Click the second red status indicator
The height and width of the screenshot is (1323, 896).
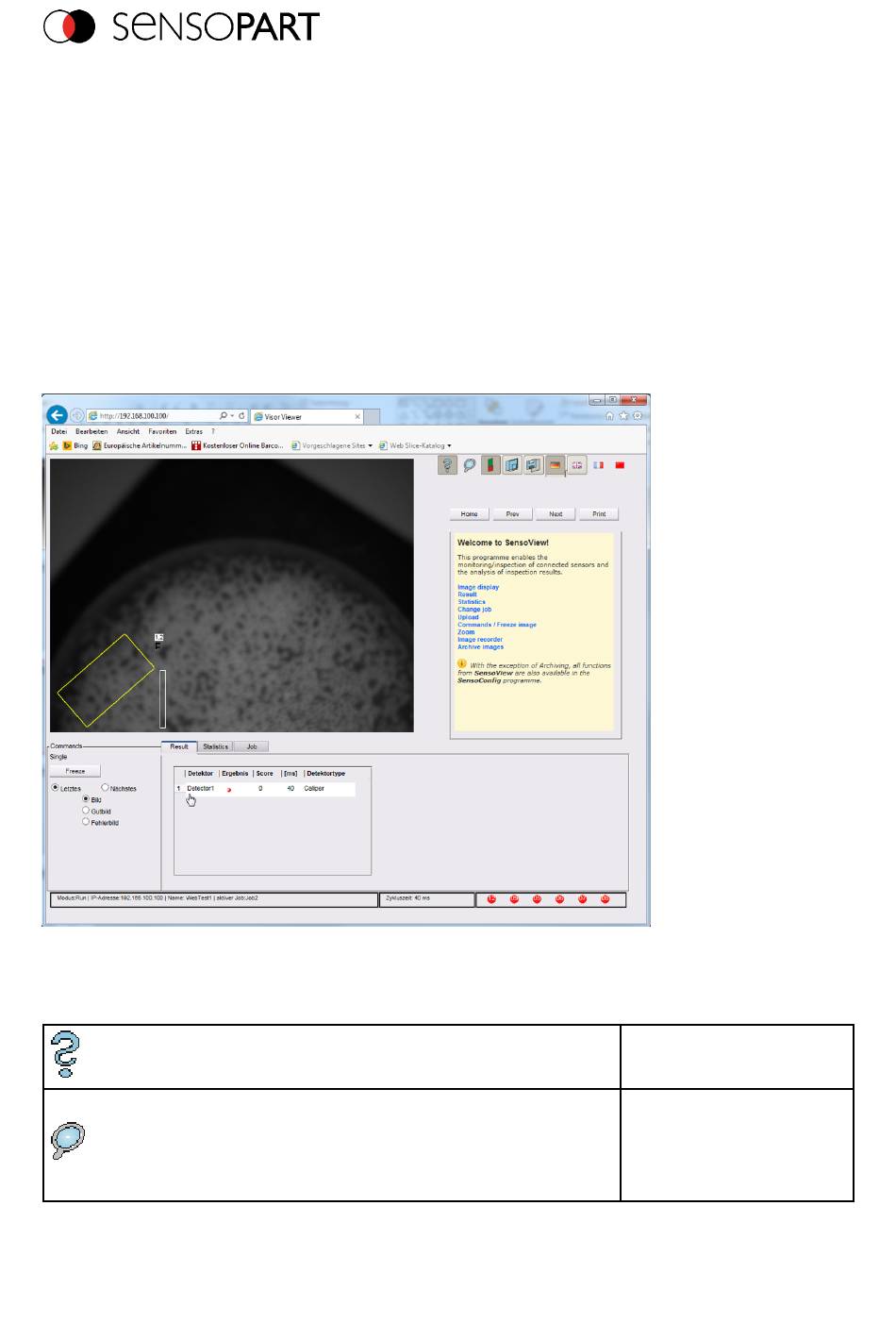click(514, 899)
